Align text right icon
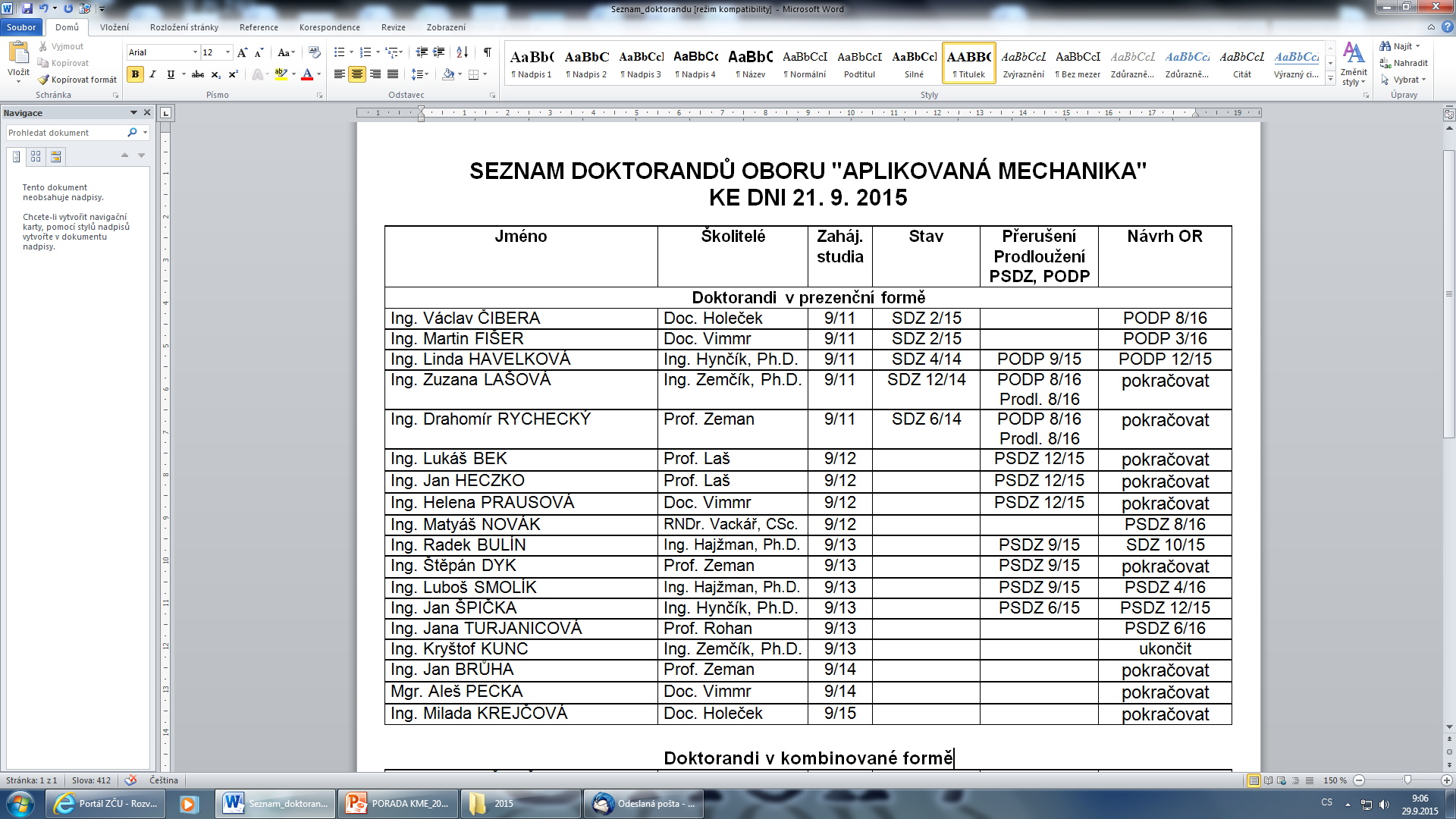 coord(375,74)
